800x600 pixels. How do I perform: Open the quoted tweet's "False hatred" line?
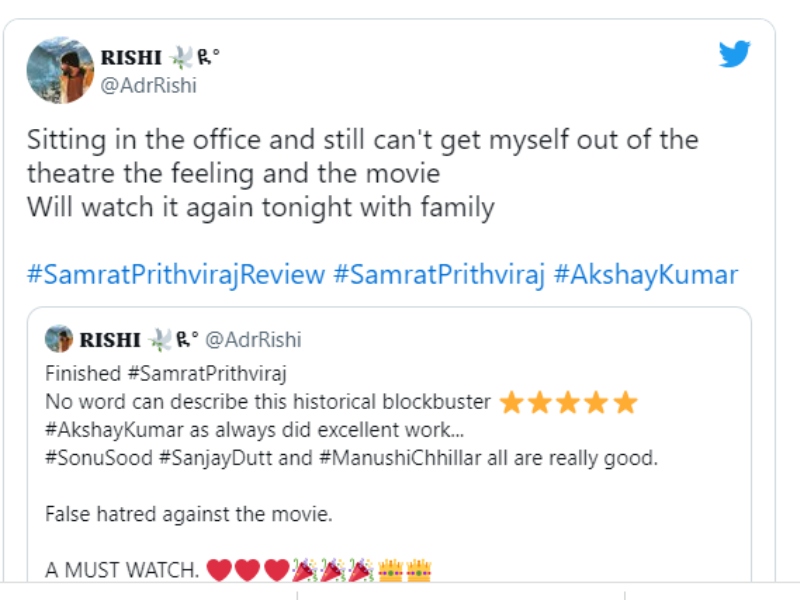pos(188,515)
